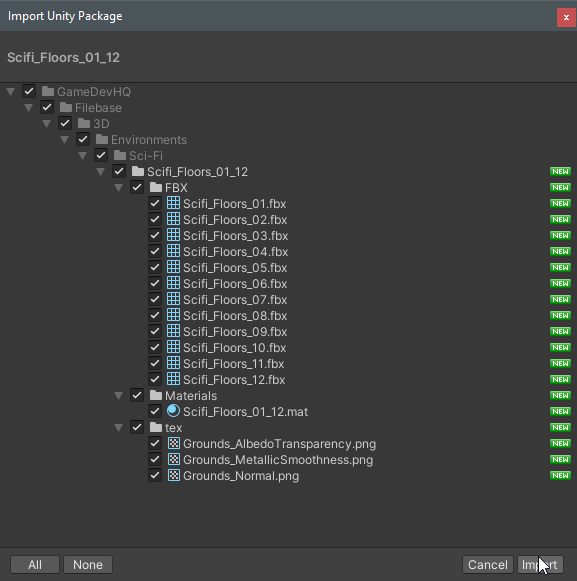Click the mesh icon of Scifi_Floors_08.fbx
Viewport: 577px width, 581px height.
point(173,315)
